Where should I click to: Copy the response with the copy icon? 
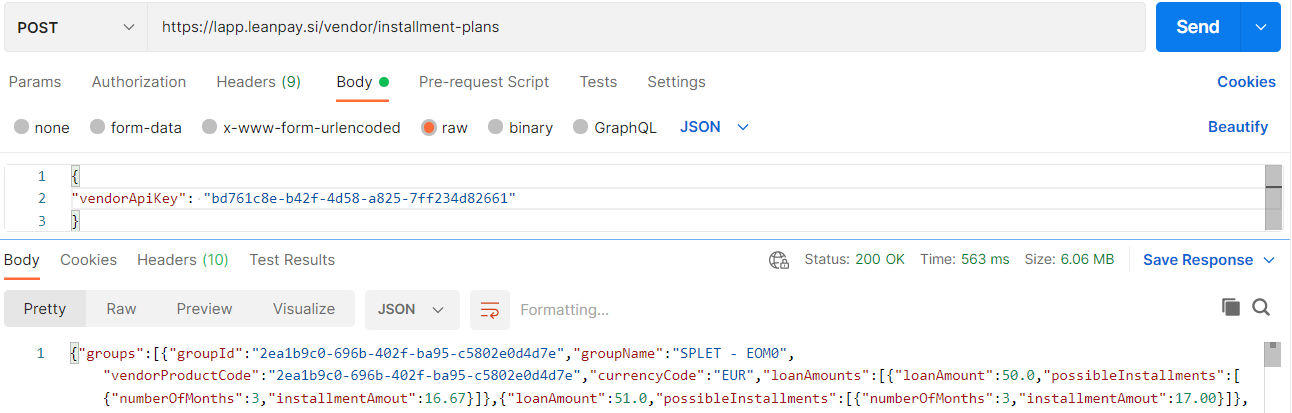[1231, 307]
